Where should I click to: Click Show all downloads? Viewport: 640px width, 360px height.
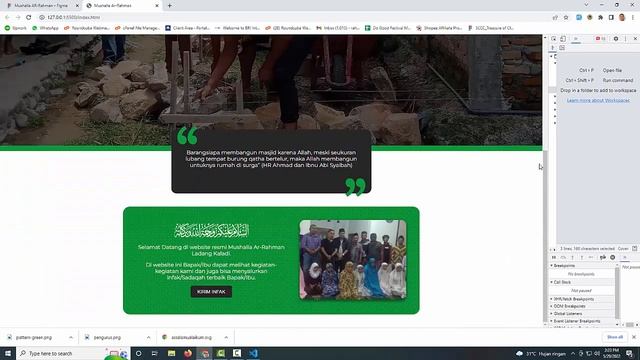click(x=615, y=337)
